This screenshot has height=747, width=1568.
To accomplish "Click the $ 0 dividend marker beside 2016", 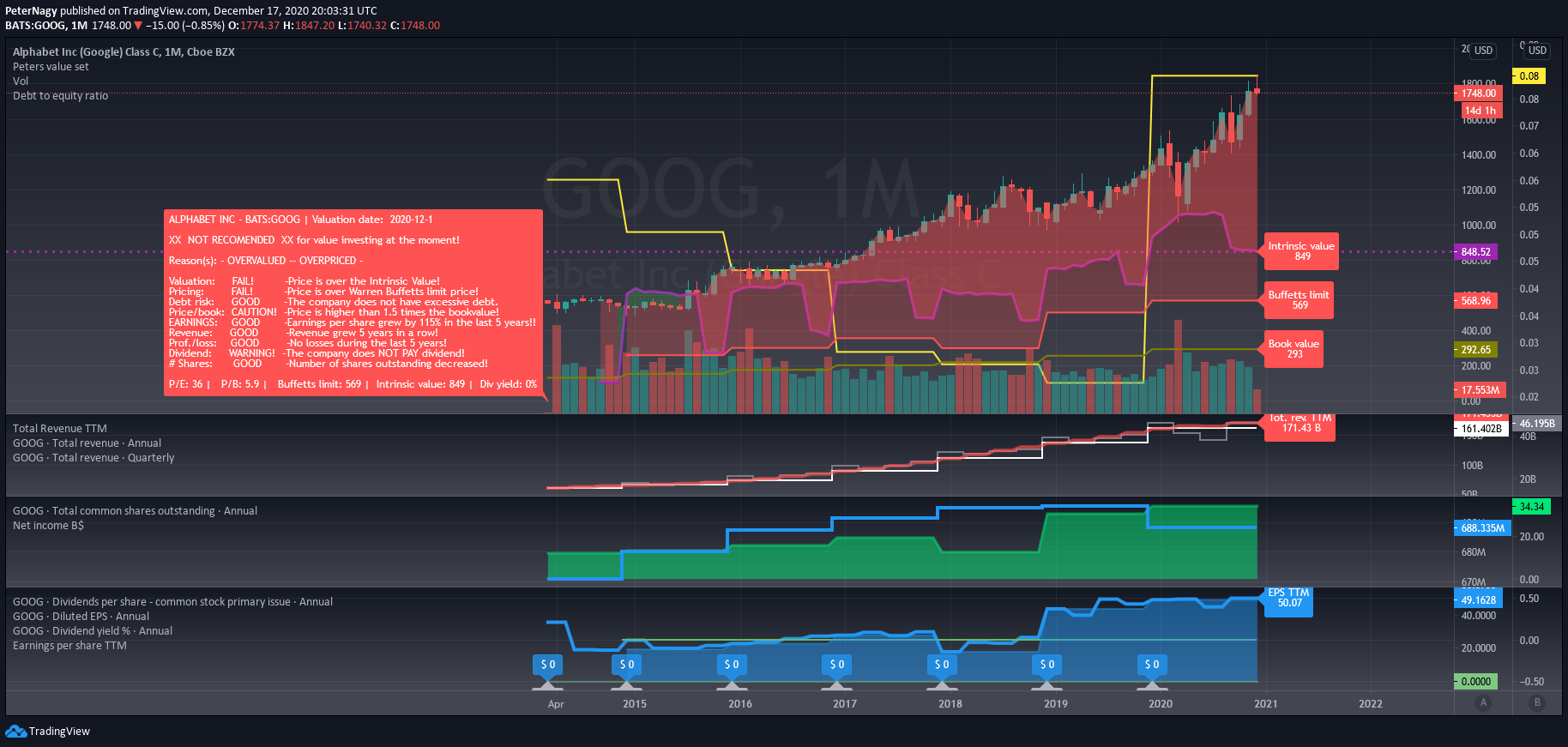I will [x=732, y=665].
